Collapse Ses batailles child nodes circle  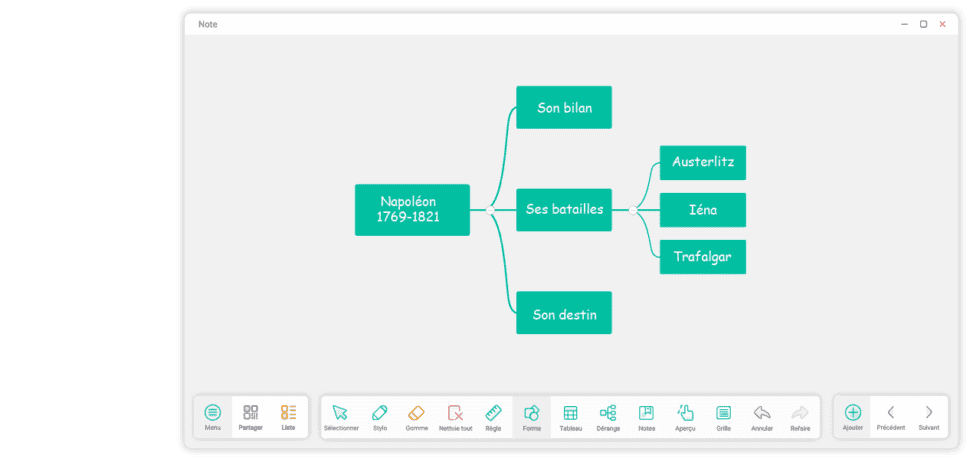tap(633, 211)
